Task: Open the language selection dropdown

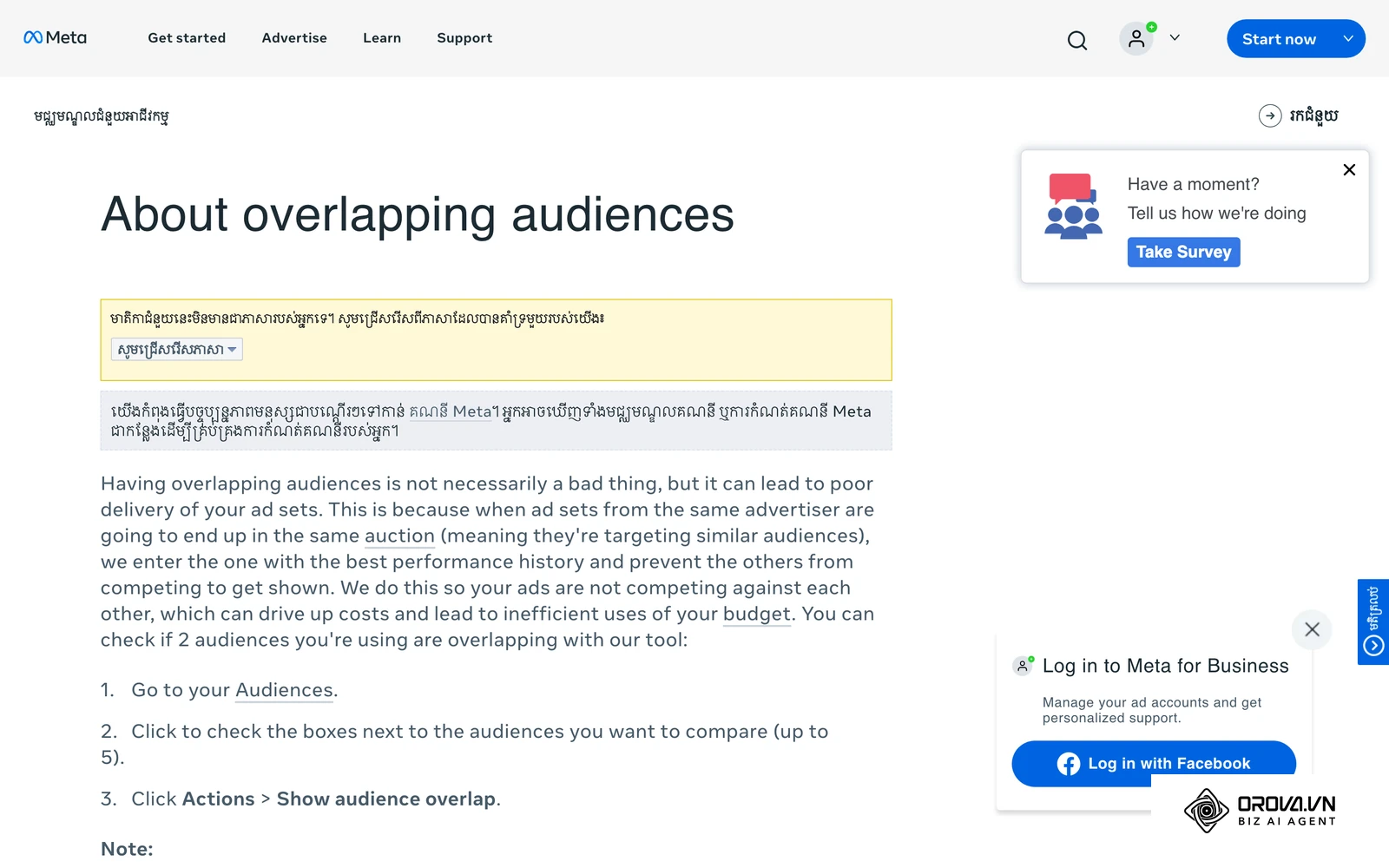Action: [177, 349]
